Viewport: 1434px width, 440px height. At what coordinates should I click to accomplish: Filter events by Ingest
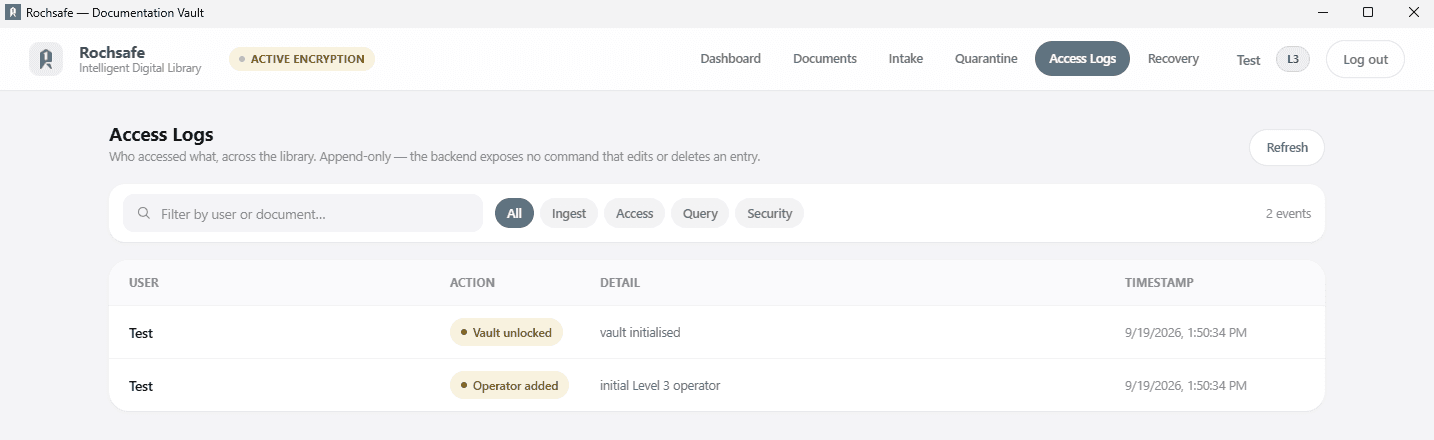(569, 213)
